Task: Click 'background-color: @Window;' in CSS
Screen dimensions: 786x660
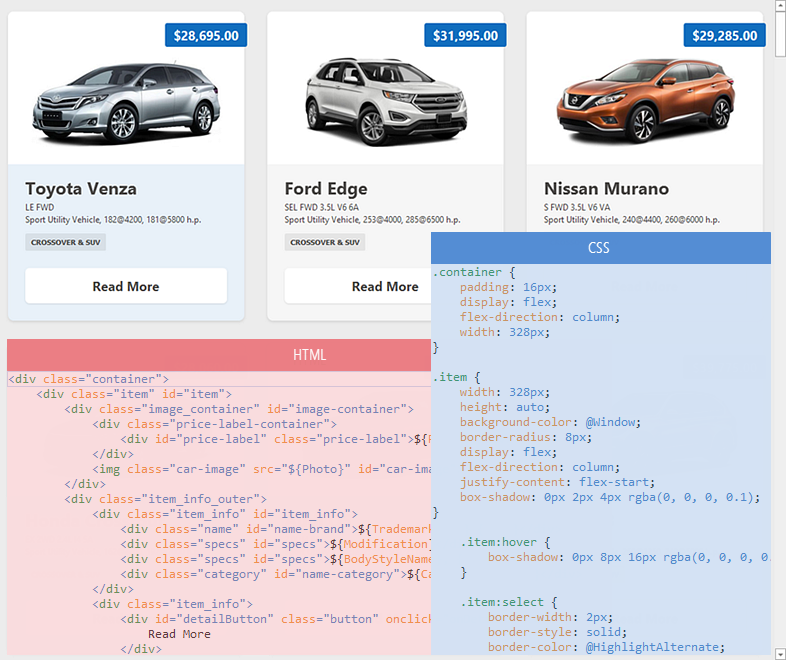Action: click(550, 422)
